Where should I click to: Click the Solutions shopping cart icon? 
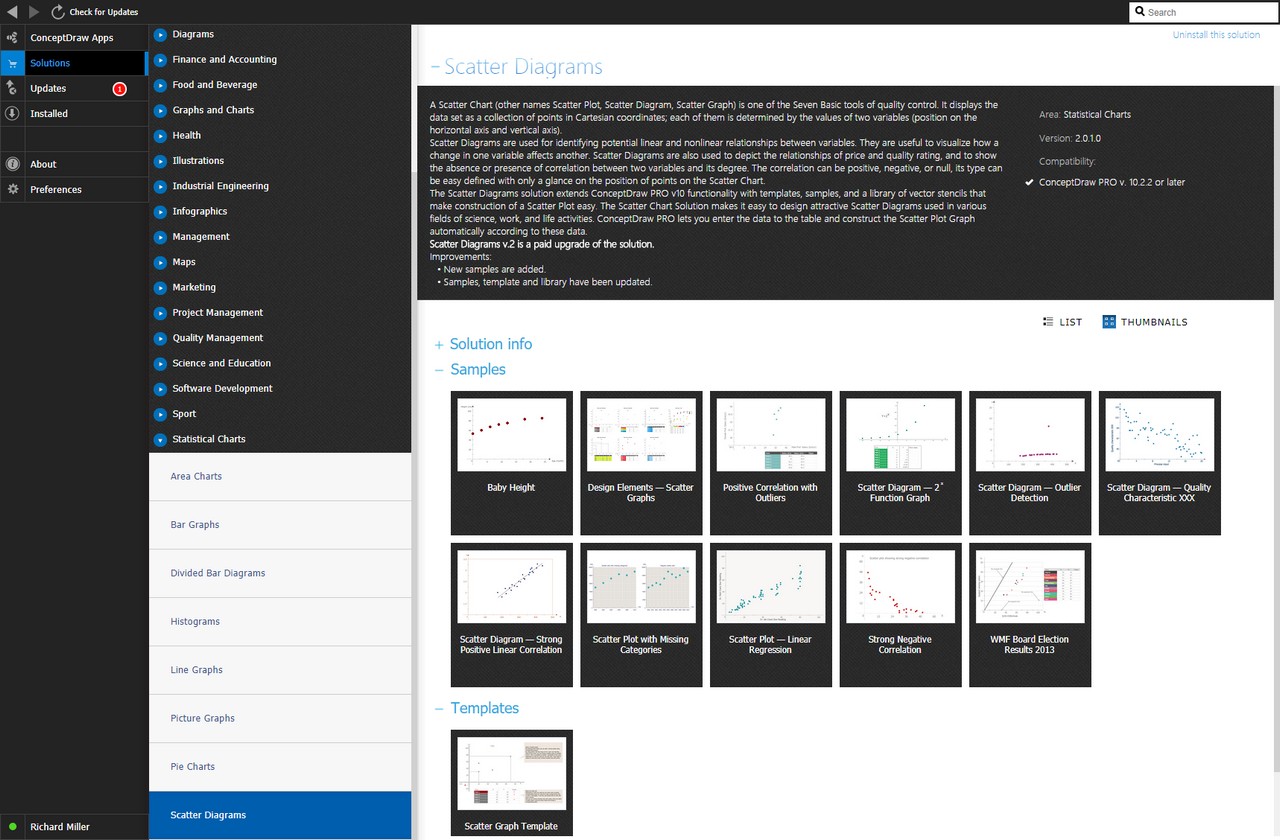tap(12, 63)
